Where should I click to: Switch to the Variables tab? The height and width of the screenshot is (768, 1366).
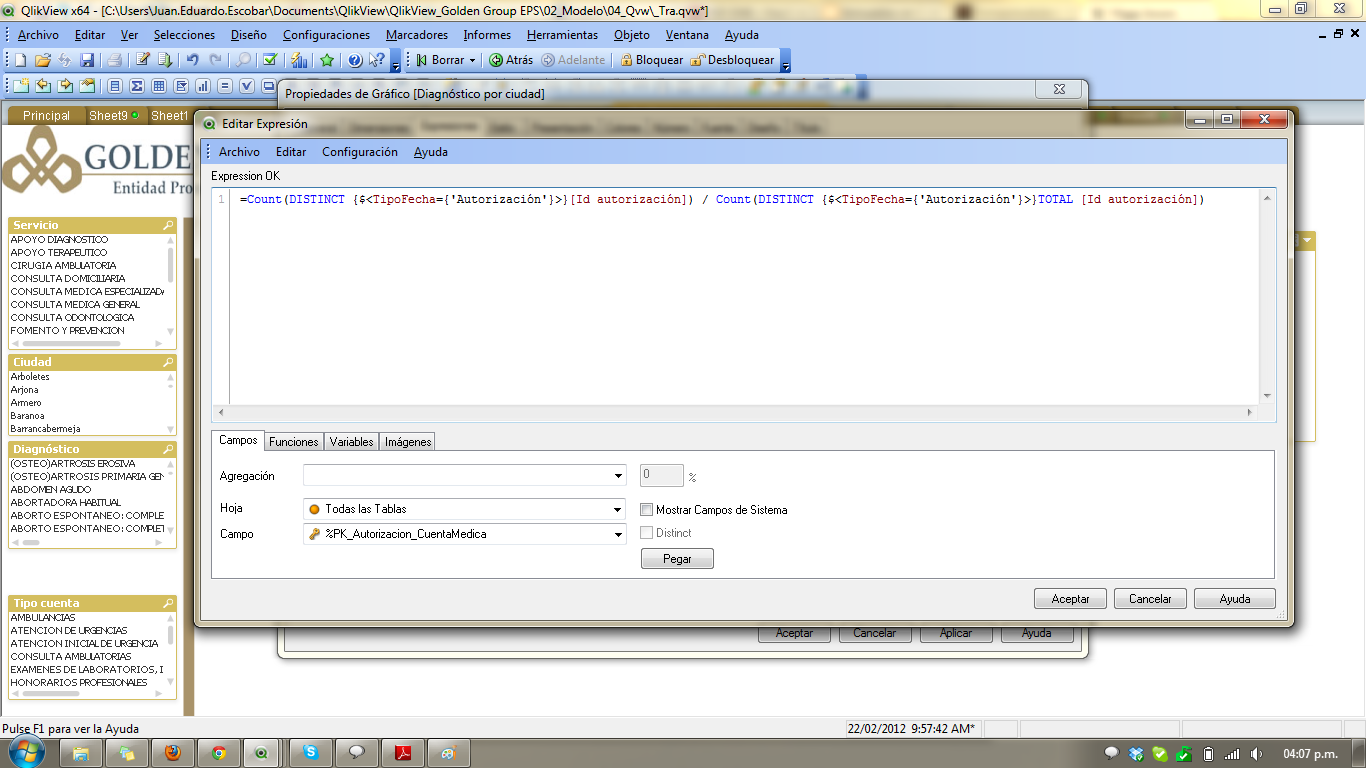tap(351, 442)
